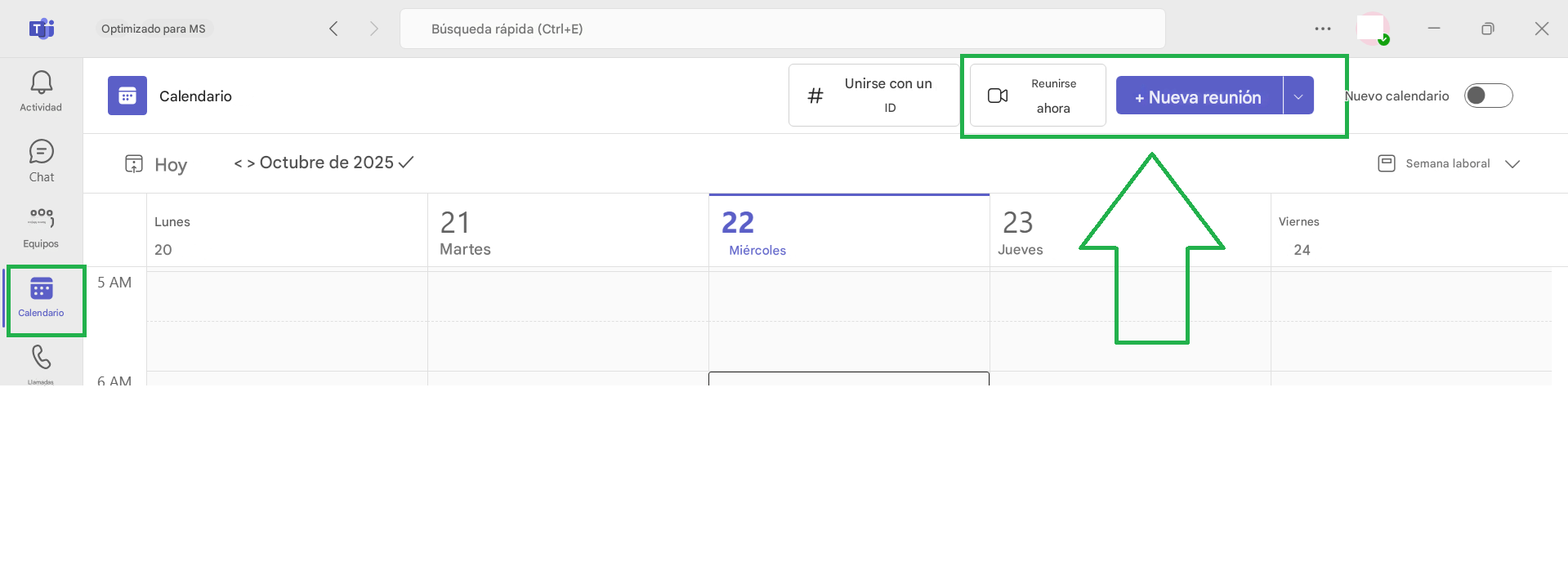1568x588 pixels.
Task: Click the Búsqueda rápida search field
Action: coord(782,29)
